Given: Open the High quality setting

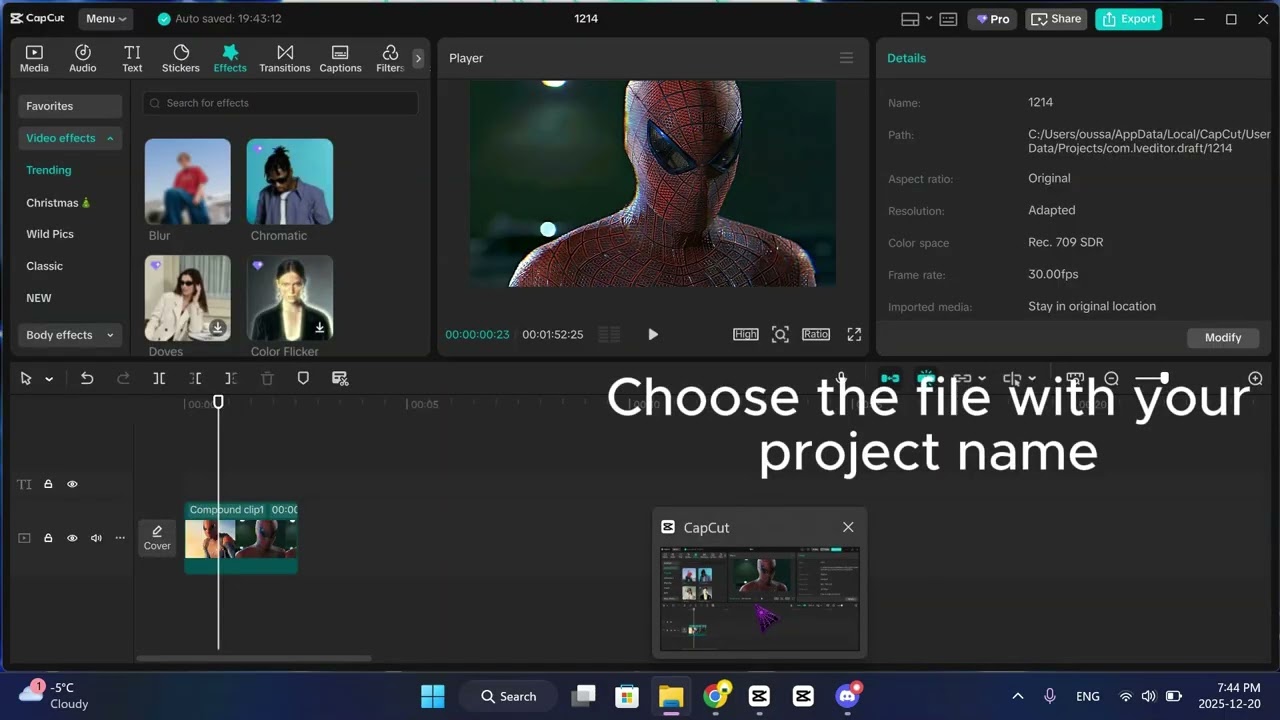Looking at the screenshot, I should [746, 335].
